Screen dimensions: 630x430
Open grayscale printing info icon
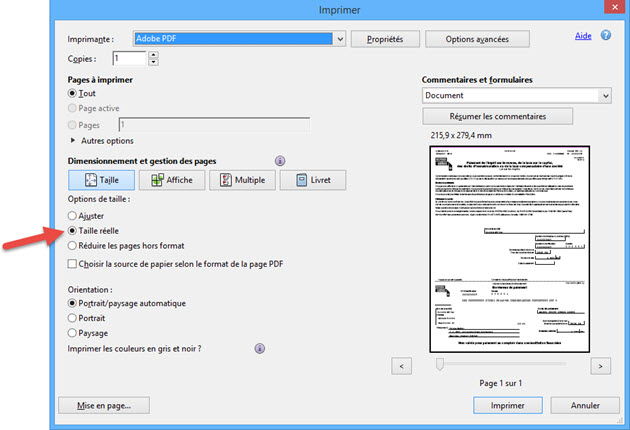pos(260,348)
